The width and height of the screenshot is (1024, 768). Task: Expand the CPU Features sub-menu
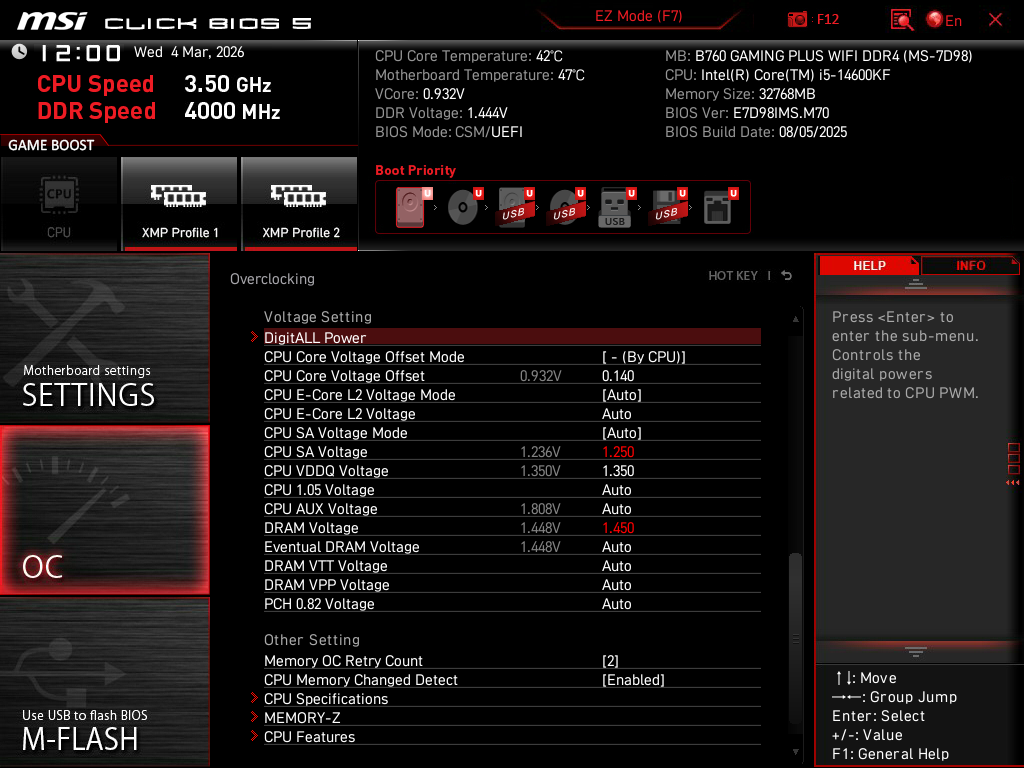[511, 737]
